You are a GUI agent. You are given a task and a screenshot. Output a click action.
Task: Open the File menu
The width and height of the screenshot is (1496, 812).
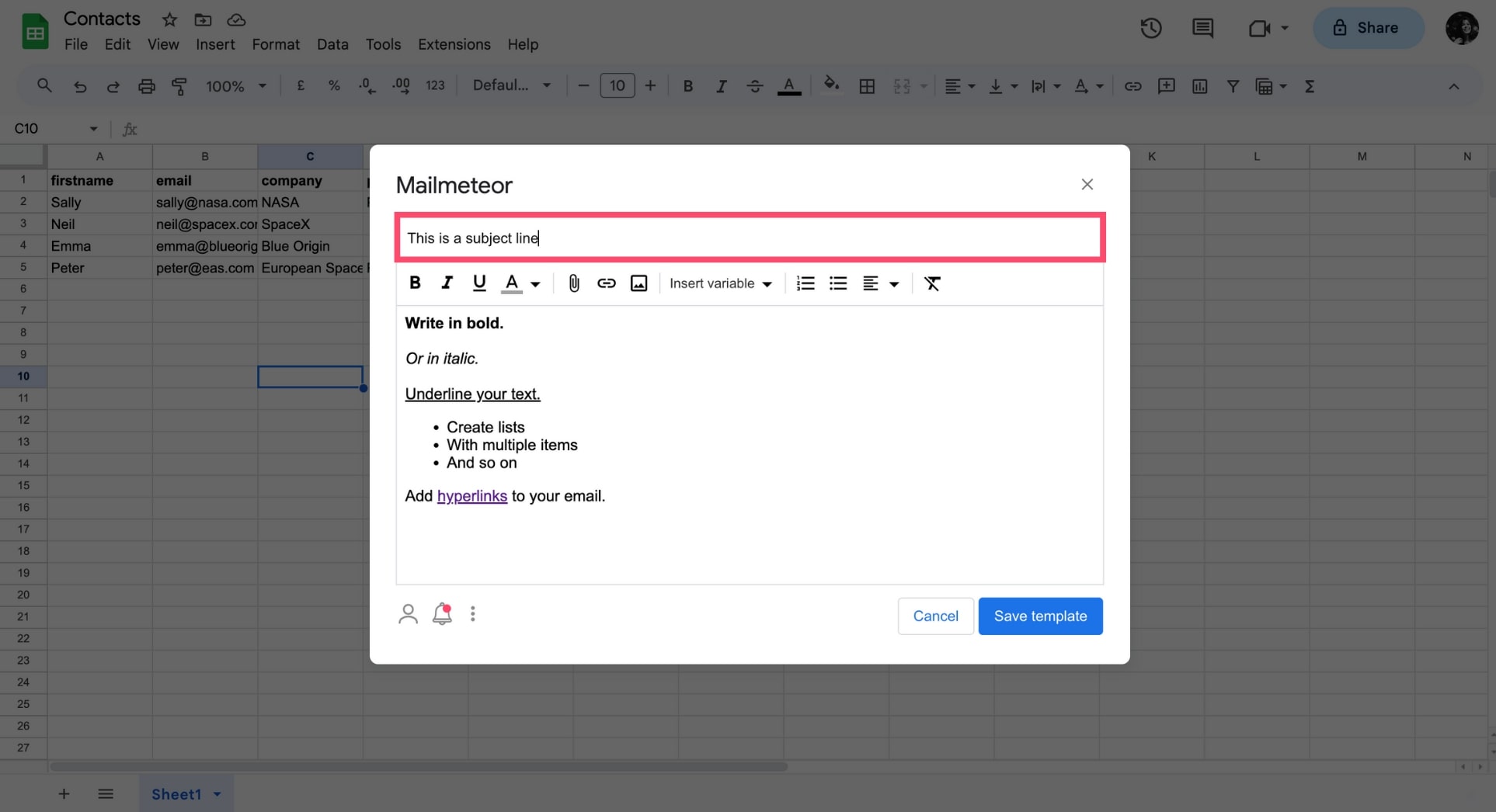[x=76, y=44]
